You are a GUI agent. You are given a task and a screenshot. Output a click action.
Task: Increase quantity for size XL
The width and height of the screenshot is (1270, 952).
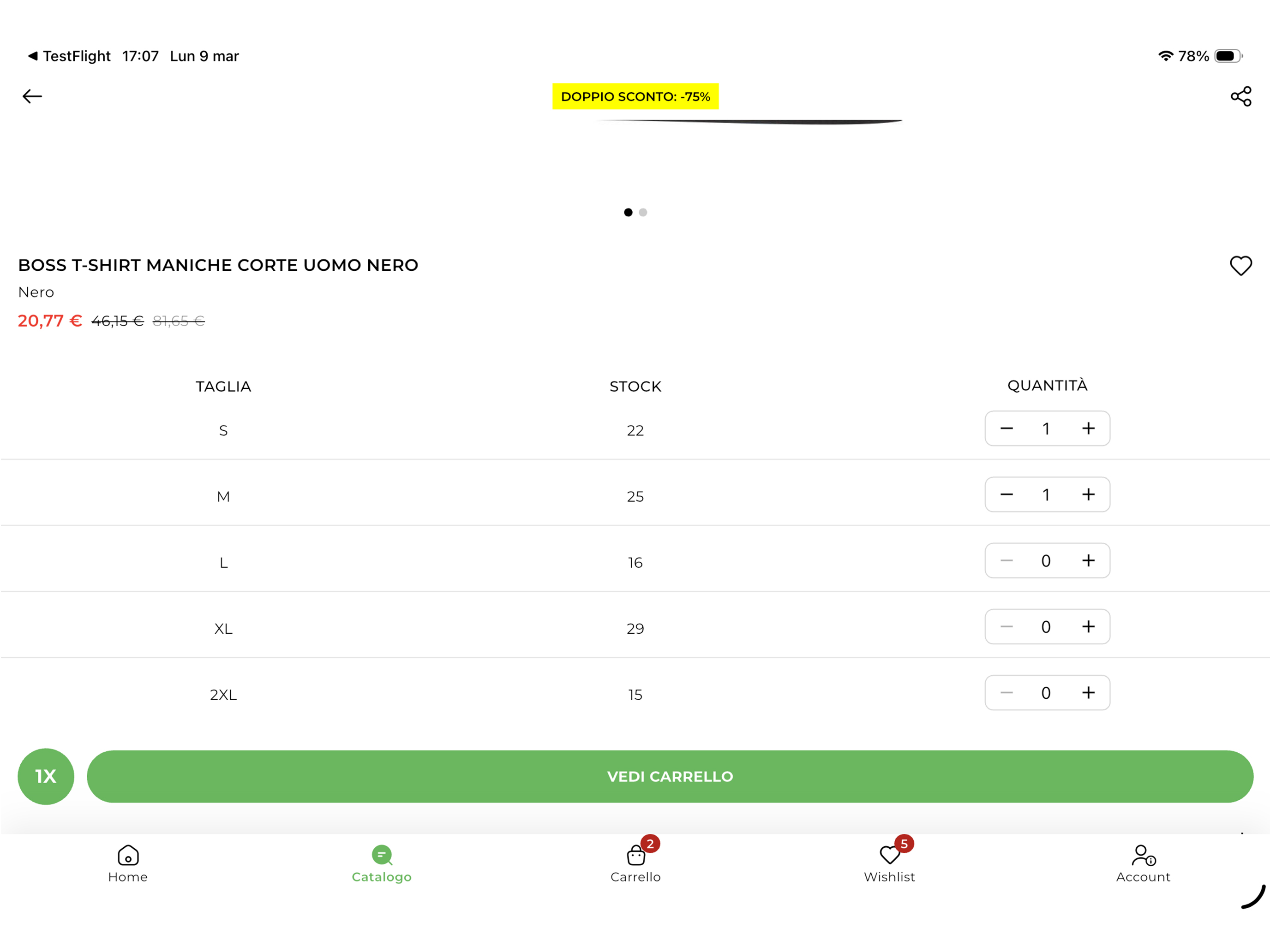[1088, 627]
